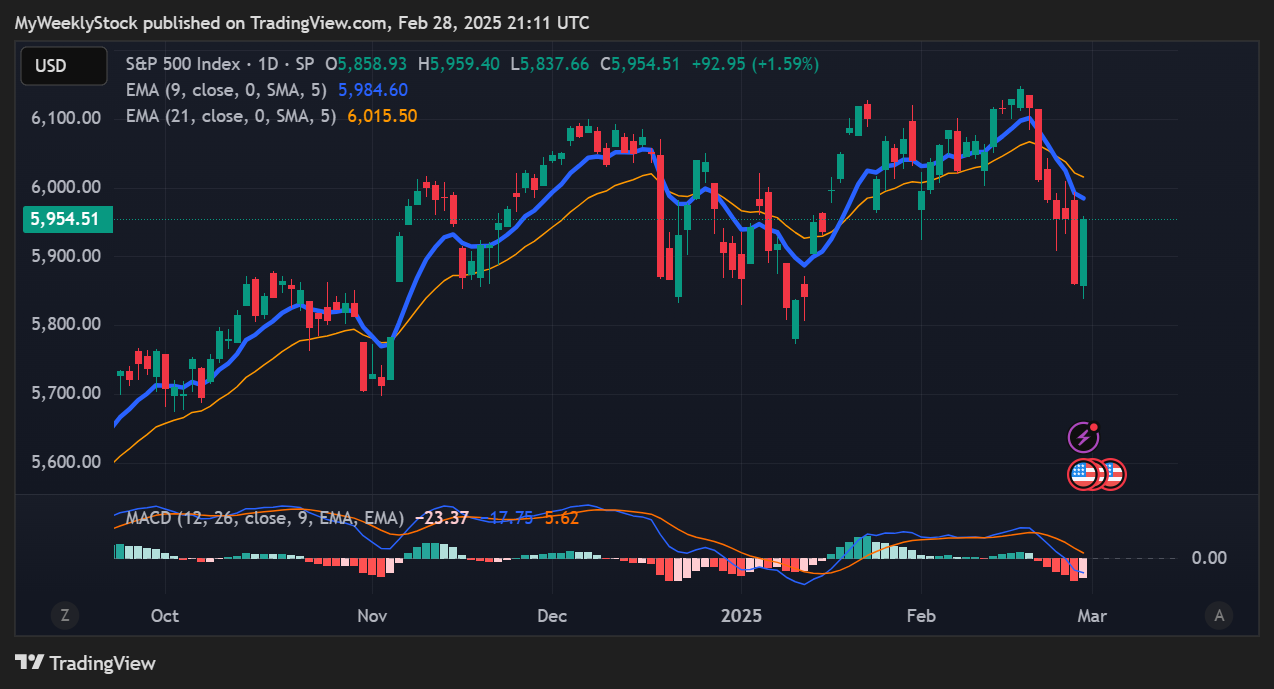Click the Mar time axis label
Screen dimensions: 1274x689
point(1092,615)
